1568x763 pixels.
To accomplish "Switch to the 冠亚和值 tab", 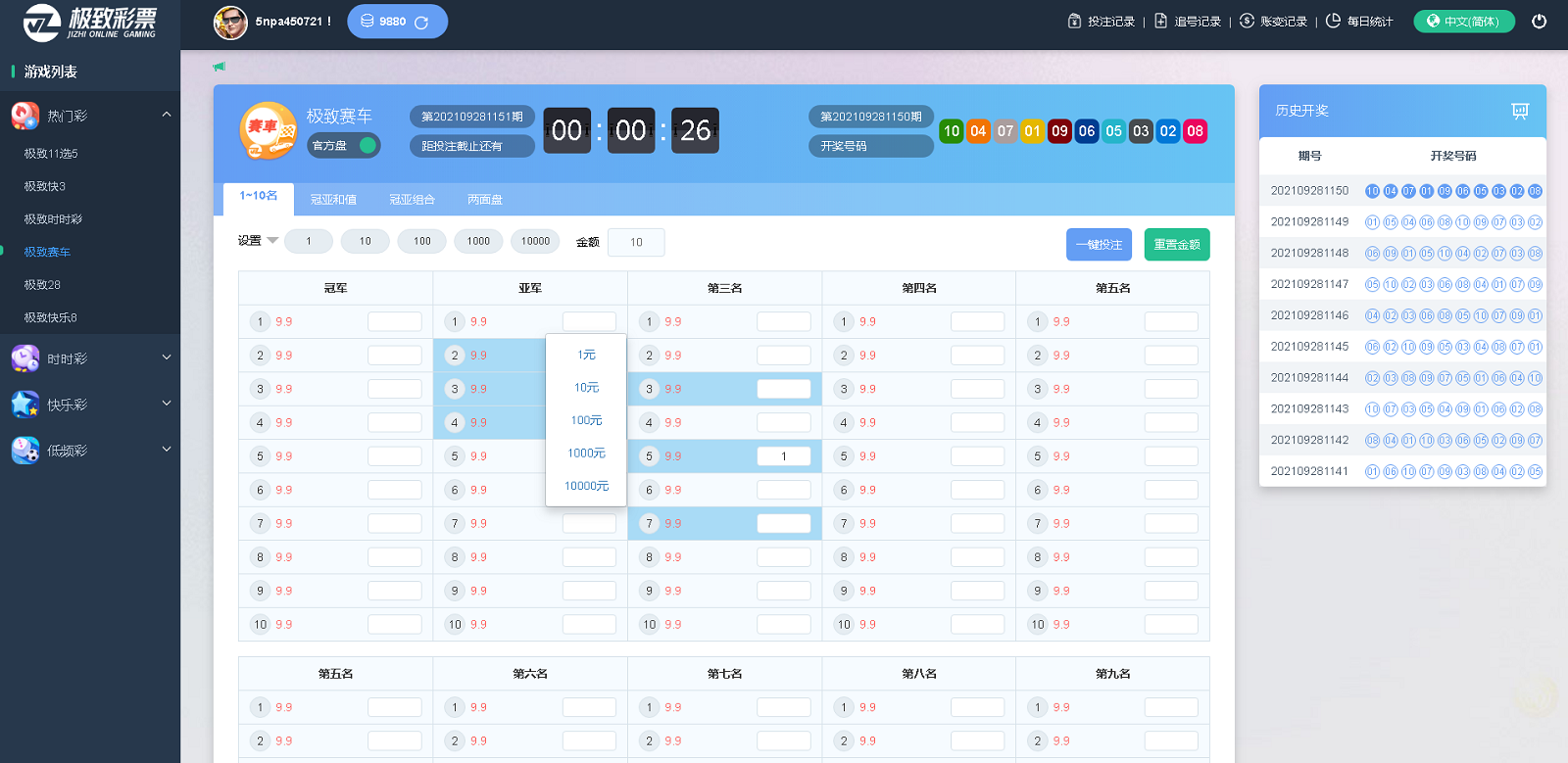I will [x=333, y=199].
